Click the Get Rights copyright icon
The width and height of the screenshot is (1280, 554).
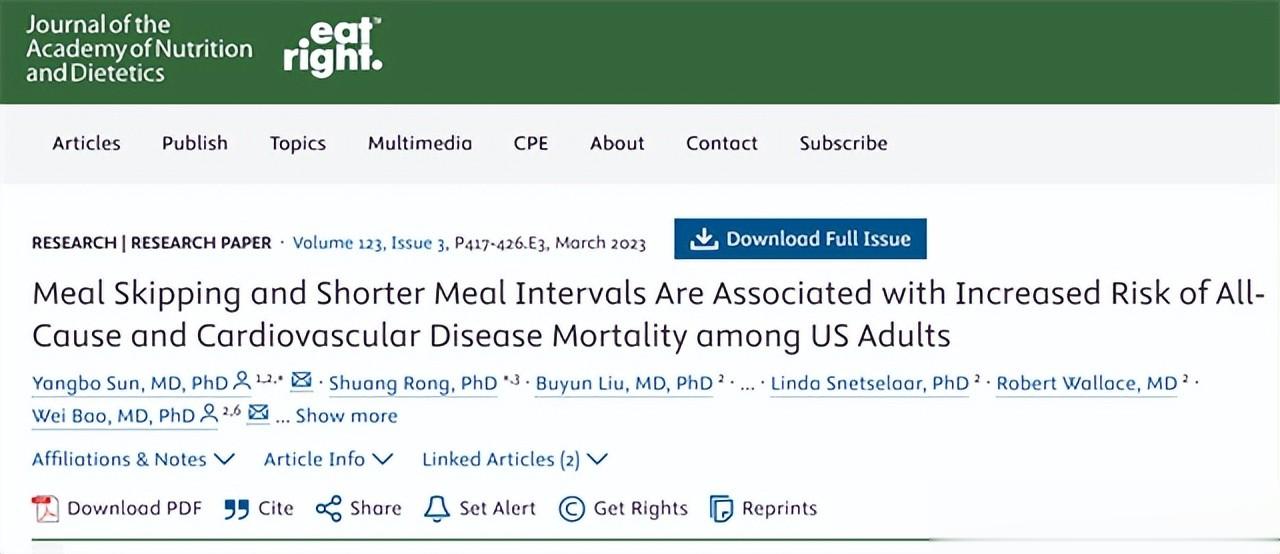(571, 509)
